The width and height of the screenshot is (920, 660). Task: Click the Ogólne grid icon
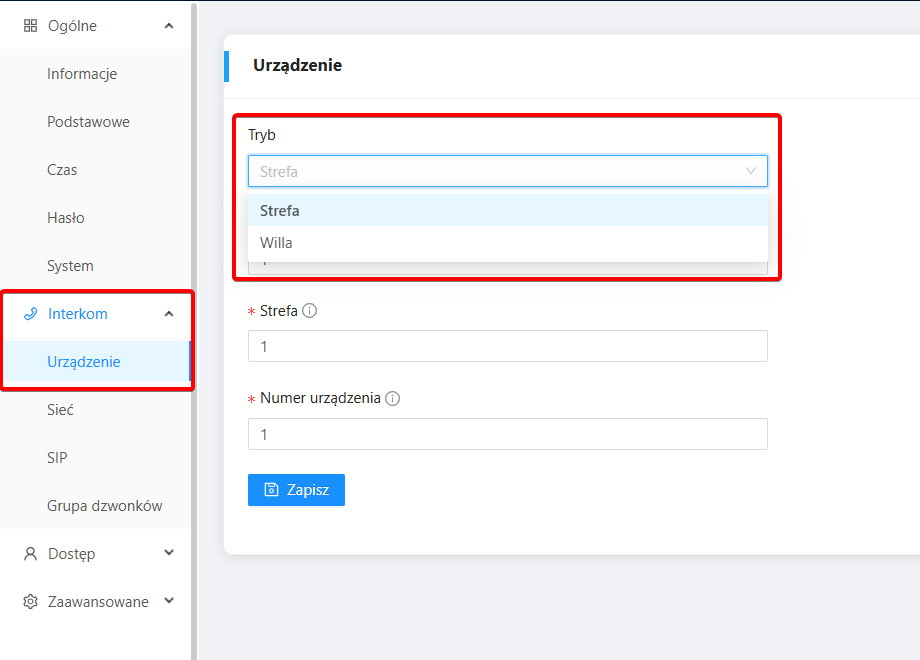click(30, 26)
